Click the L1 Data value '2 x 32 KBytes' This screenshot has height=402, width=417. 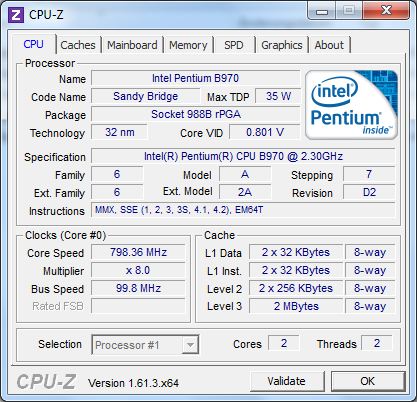click(x=296, y=252)
